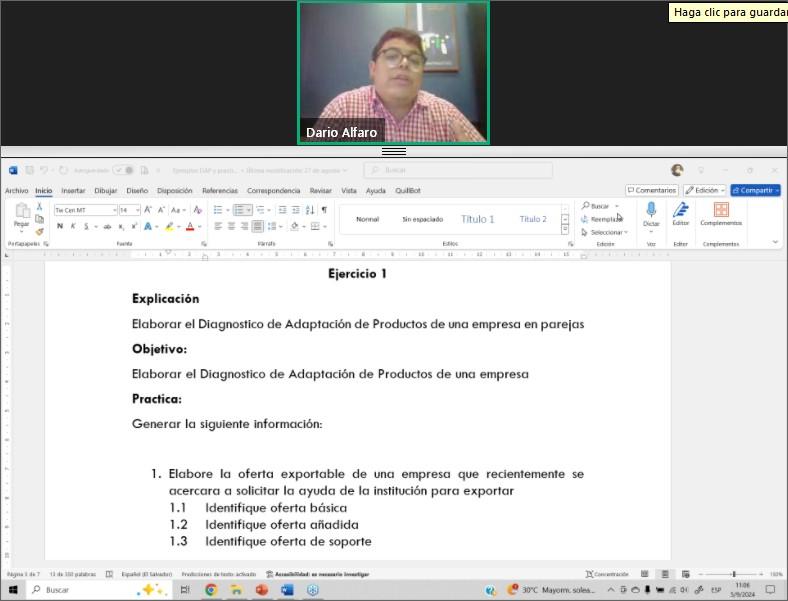788x601 pixels.
Task: Expand the font name dropdown
Action: [x=113, y=210]
